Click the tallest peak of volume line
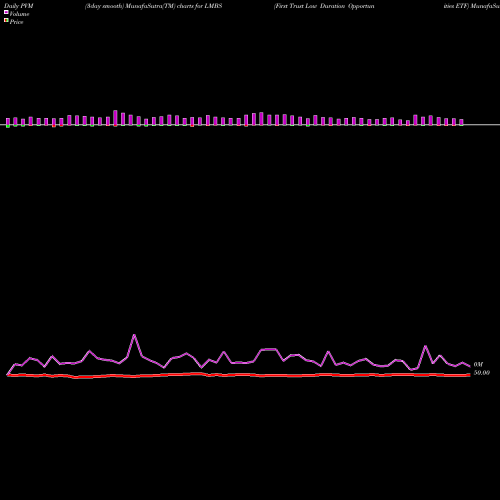Viewport: 500px width, 500px height. (x=134, y=335)
